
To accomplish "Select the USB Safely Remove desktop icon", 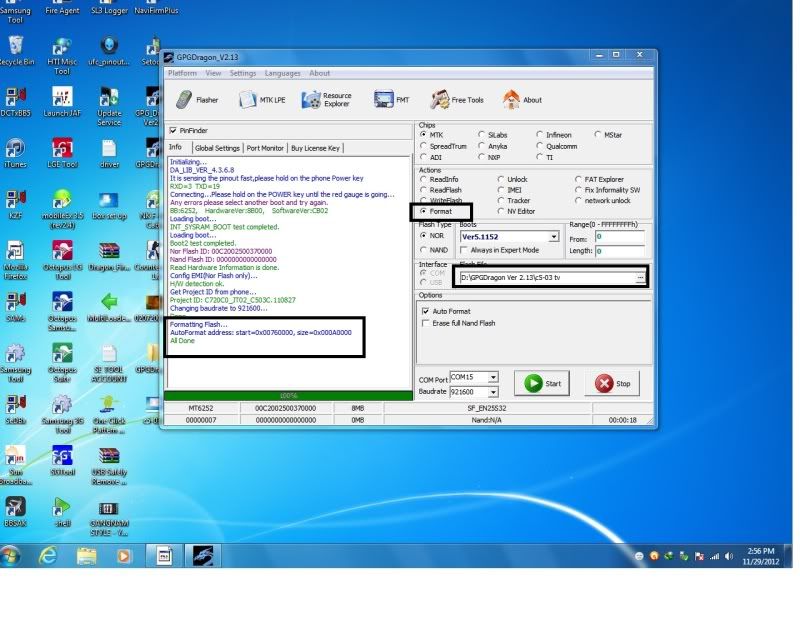I will (109, 466).
